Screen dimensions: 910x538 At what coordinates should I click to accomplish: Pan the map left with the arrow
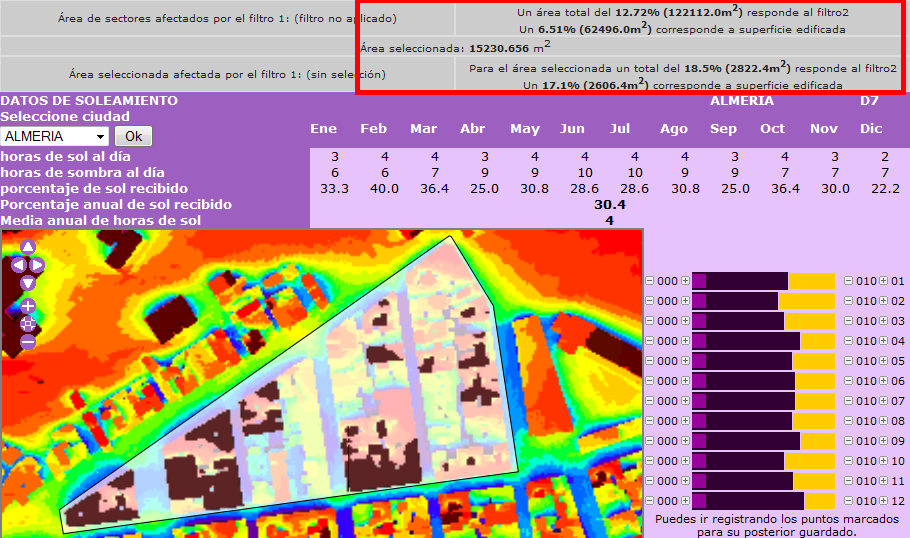point(18,265)
